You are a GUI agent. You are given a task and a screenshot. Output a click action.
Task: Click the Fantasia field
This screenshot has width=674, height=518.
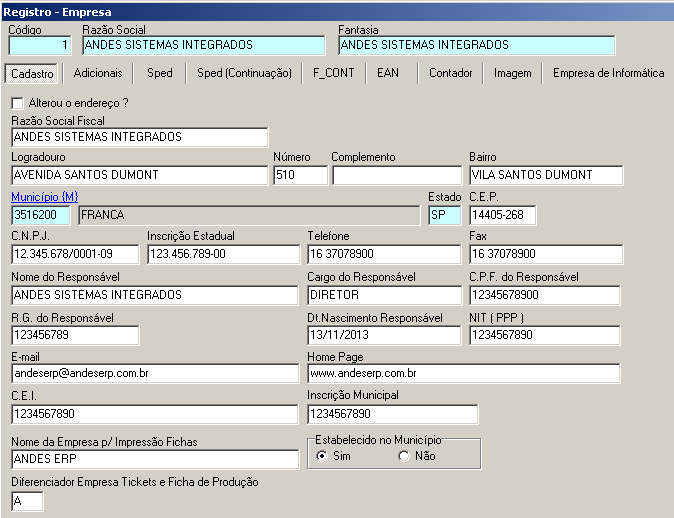tap(477, 45)
